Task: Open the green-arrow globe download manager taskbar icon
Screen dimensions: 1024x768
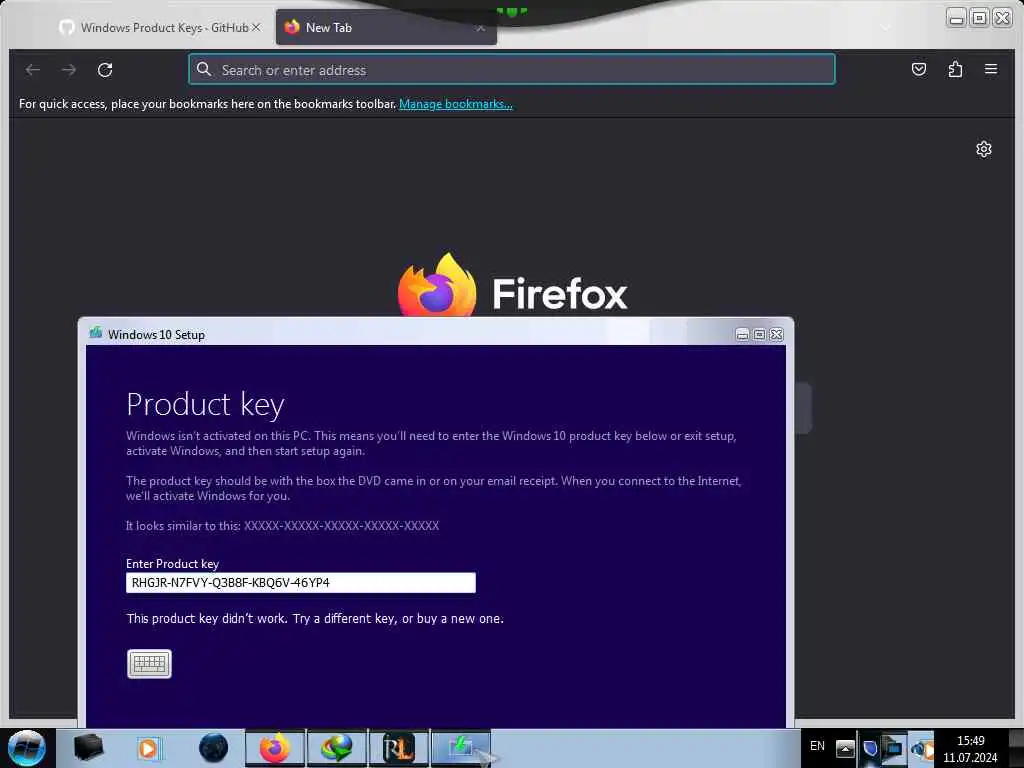Action: (336, 748)
